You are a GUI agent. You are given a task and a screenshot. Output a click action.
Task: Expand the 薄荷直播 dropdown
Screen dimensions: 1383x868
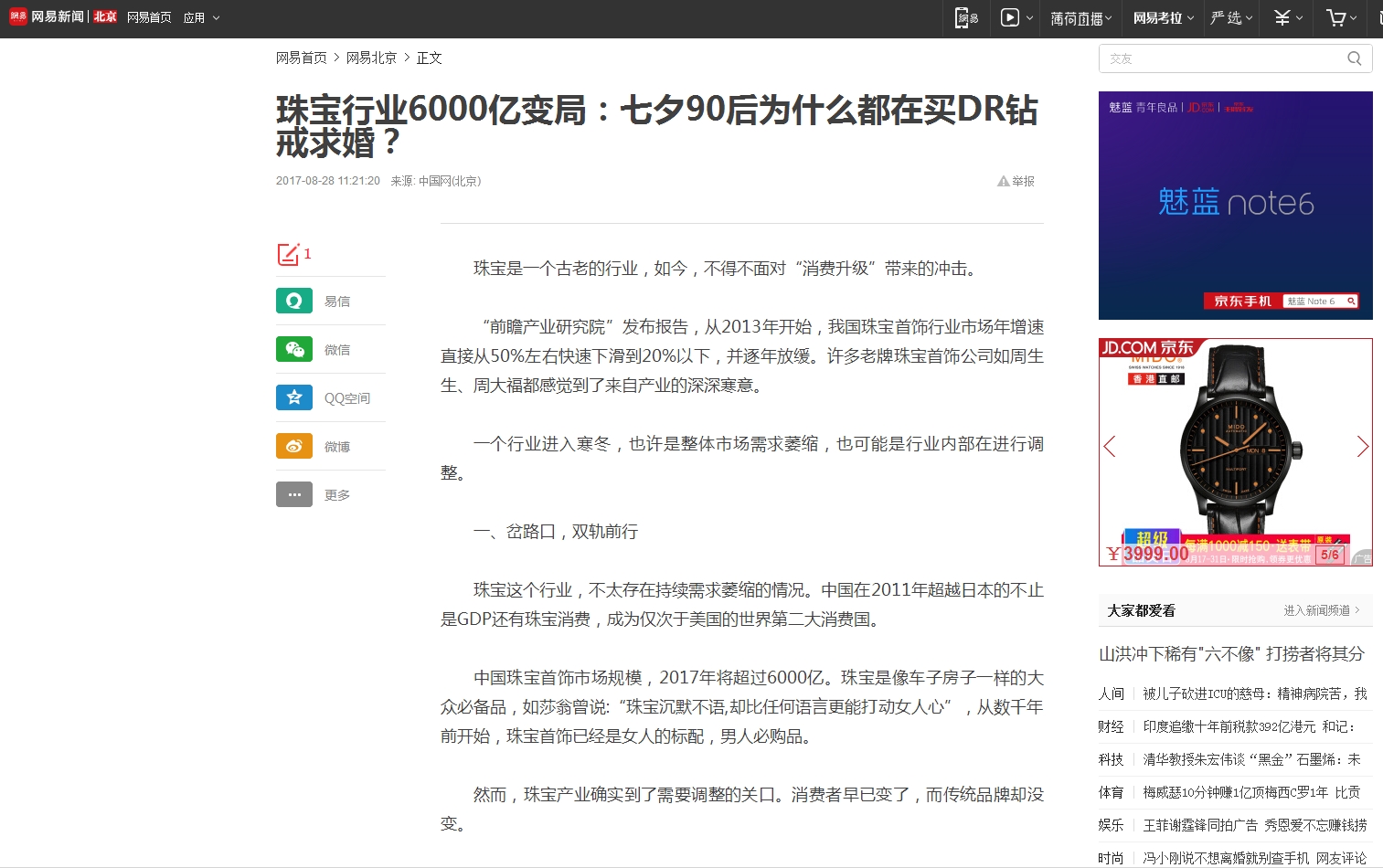[1080, 17]
